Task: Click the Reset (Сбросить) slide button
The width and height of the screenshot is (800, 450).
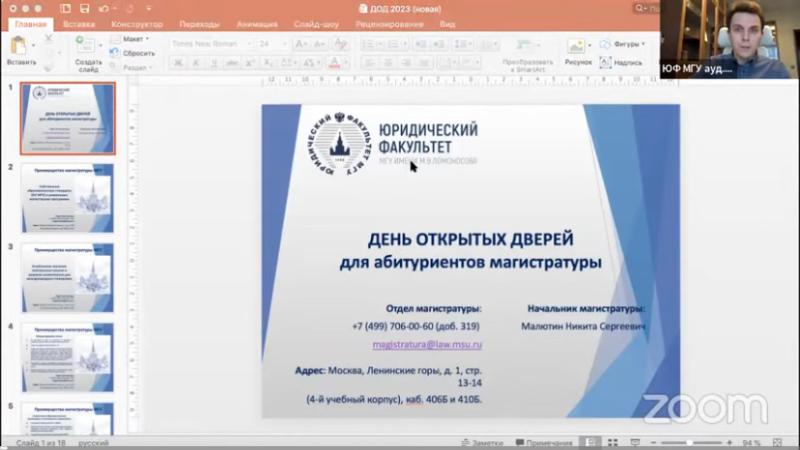Action: pyautogui.click(x=133, y=53)
